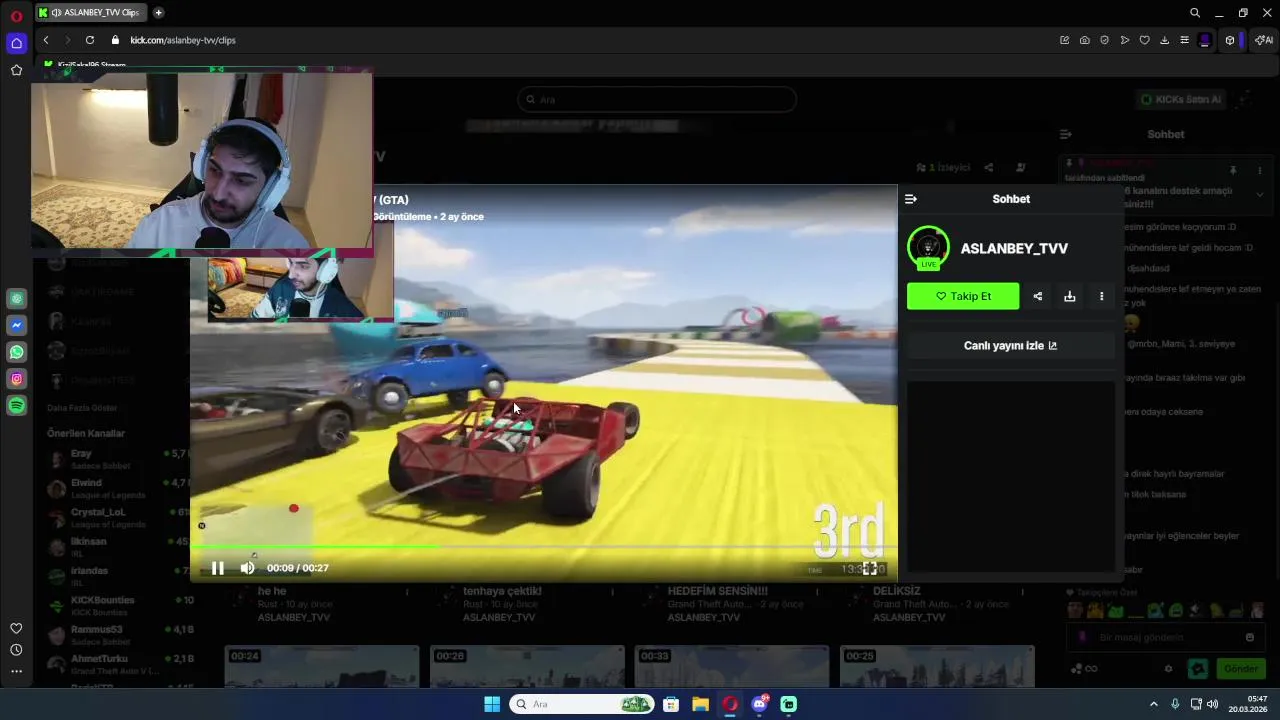Open Messenger in Opera sidebar
The height and width of the screenshot is (720, 1280).
click(16, 325)
